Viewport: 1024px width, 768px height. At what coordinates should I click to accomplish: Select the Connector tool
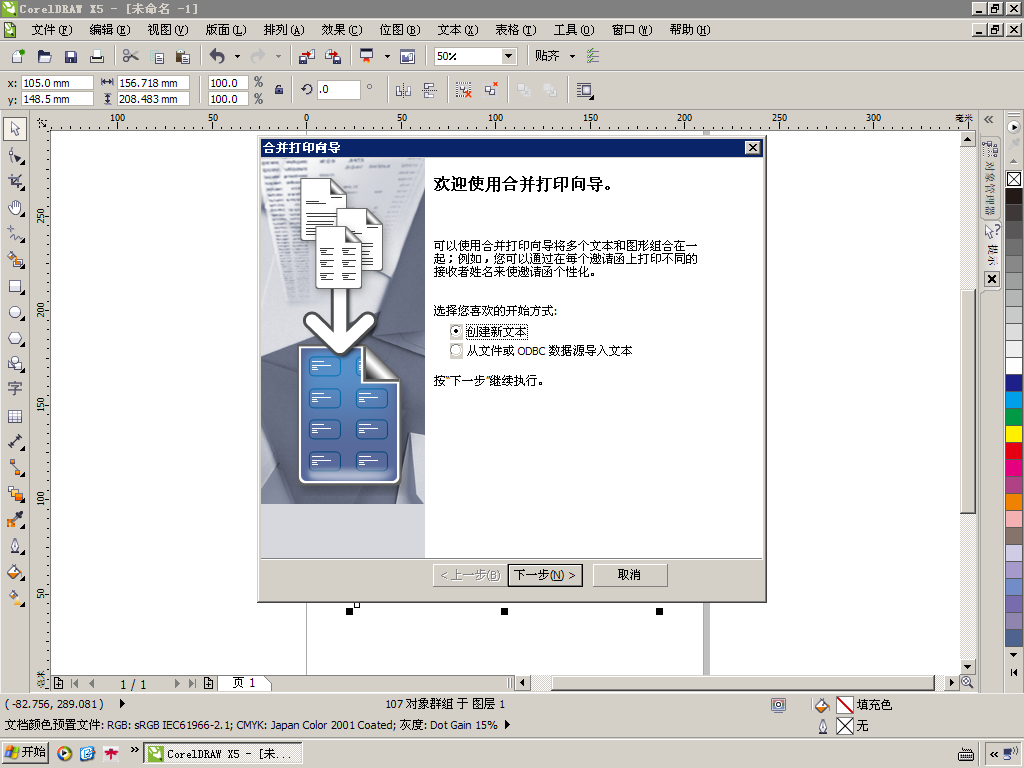tap(15, 468)
